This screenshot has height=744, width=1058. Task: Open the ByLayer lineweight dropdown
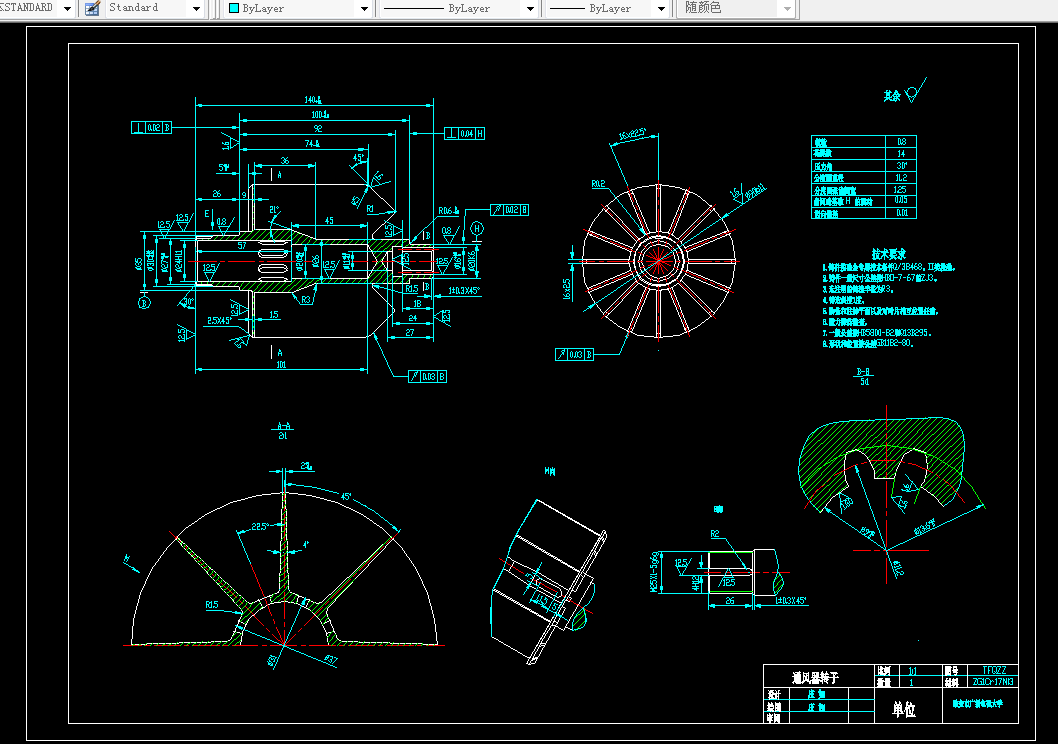(x=660, y=8)
